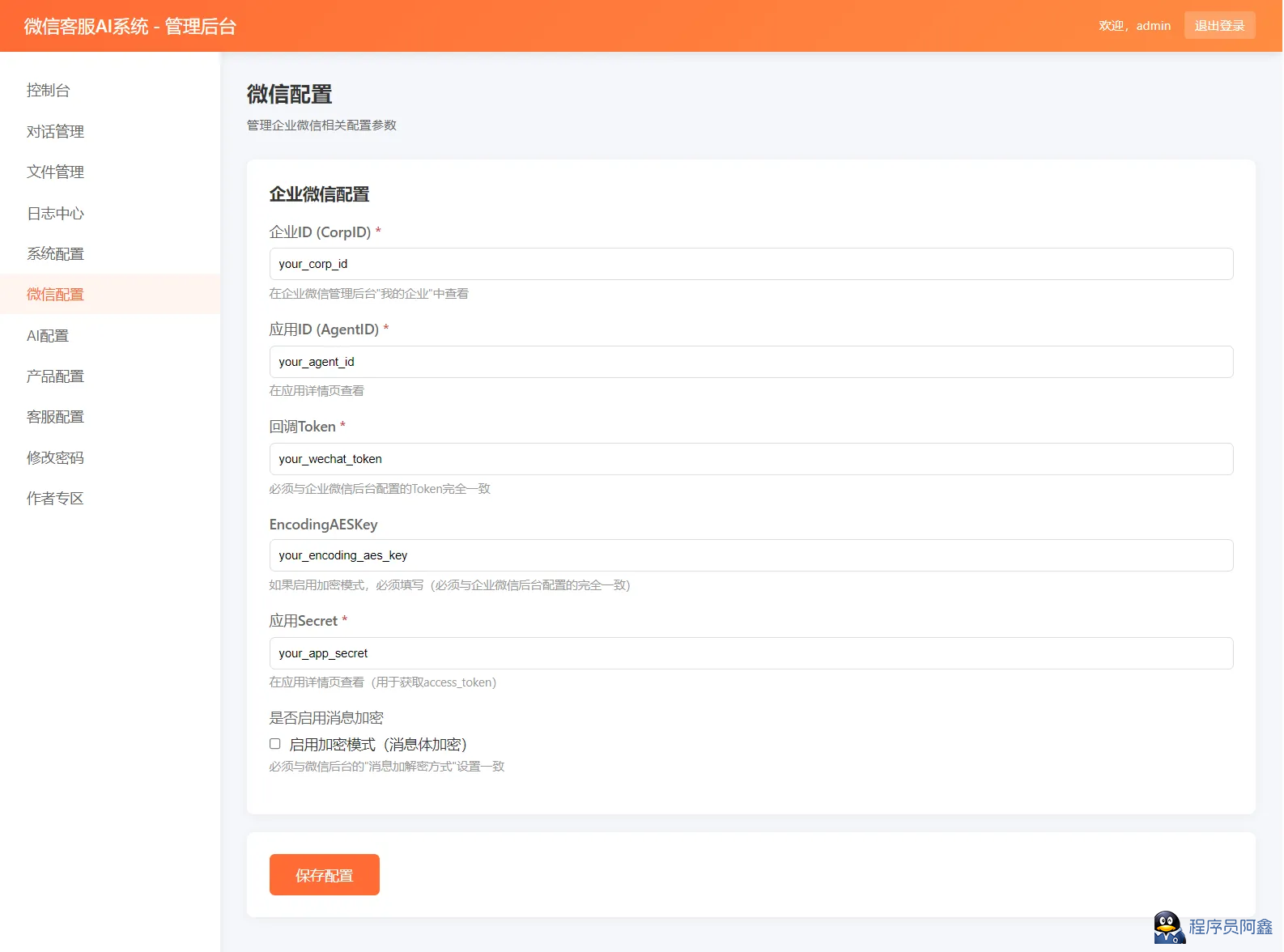Image resolution: width=1284 pixels, height=952 pixels.
Task: Open 客服配置 menu item
Action: tap(55, 416)
